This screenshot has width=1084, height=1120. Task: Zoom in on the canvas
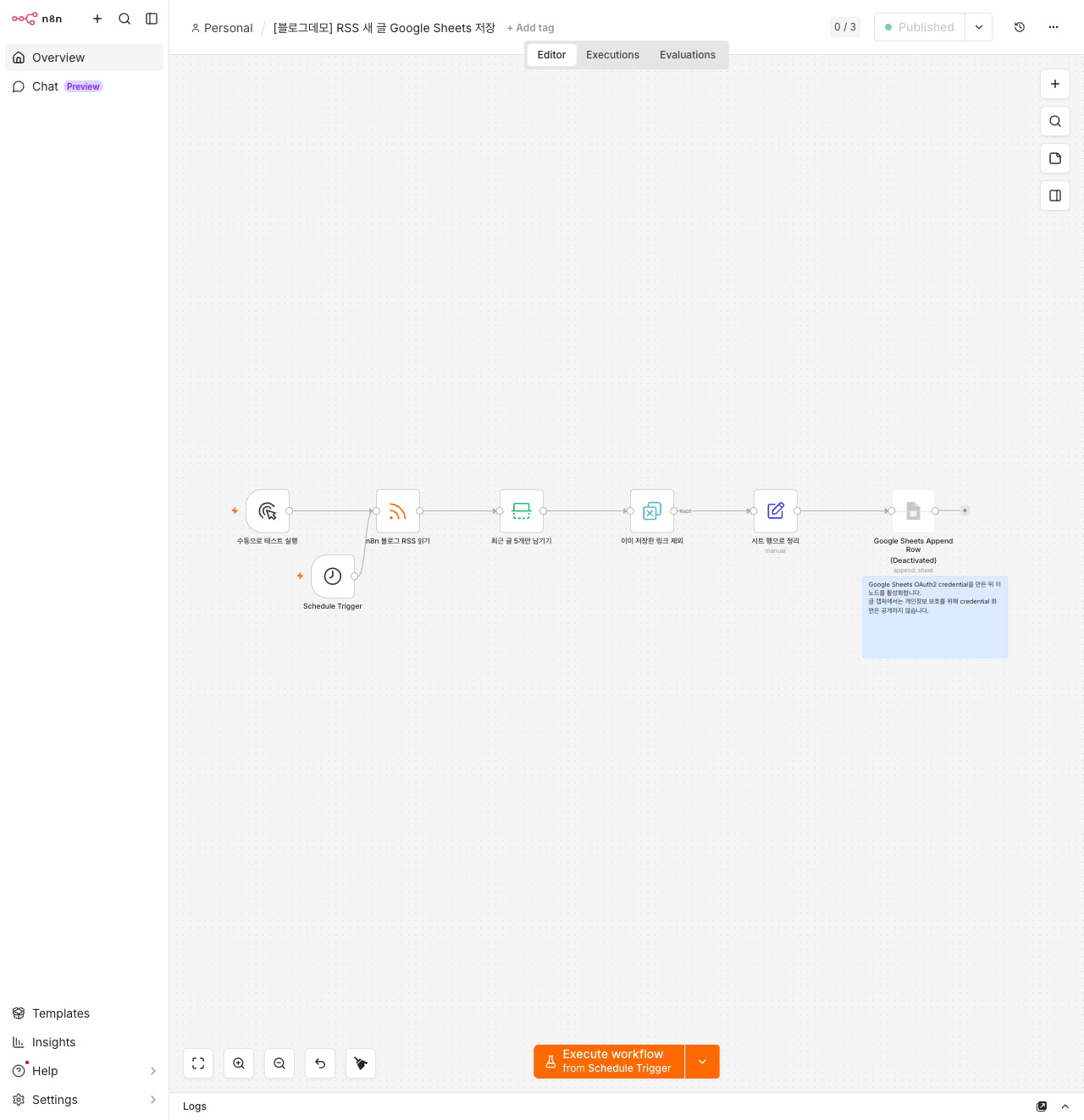[239, 1063]
